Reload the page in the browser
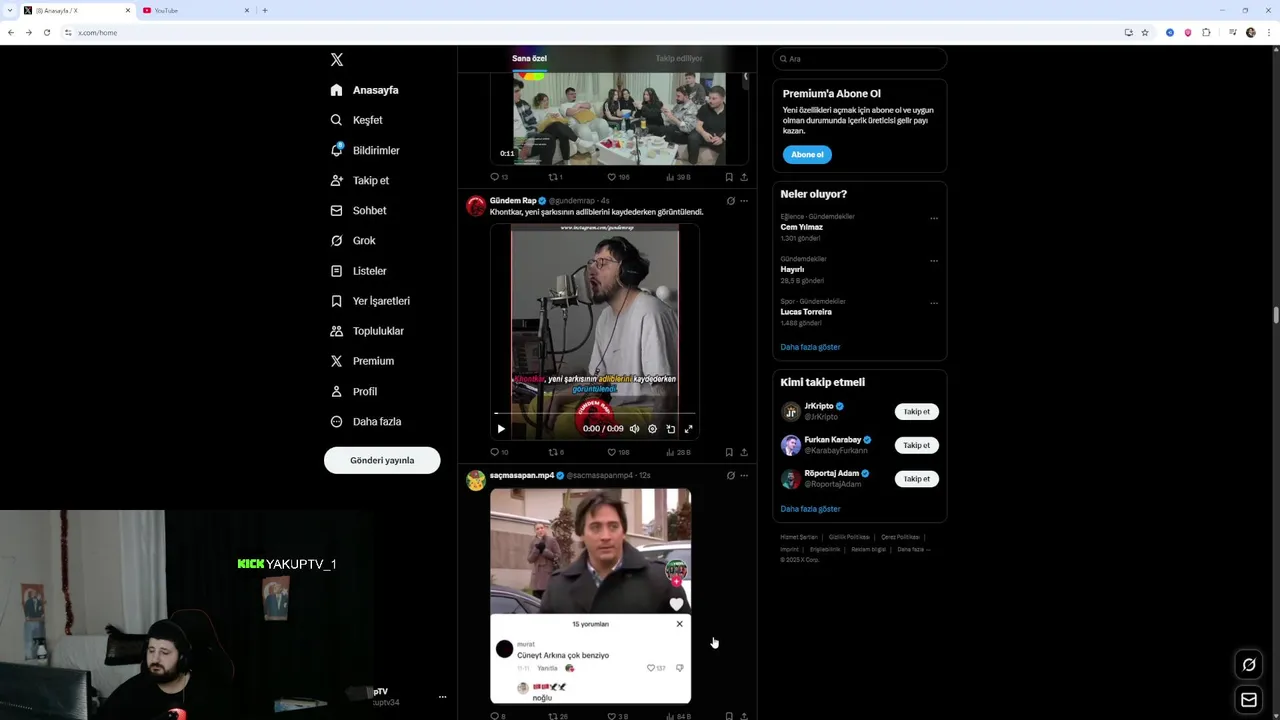Image resolution: width=1280 pixels, height=720 pixels. (46, 32)
